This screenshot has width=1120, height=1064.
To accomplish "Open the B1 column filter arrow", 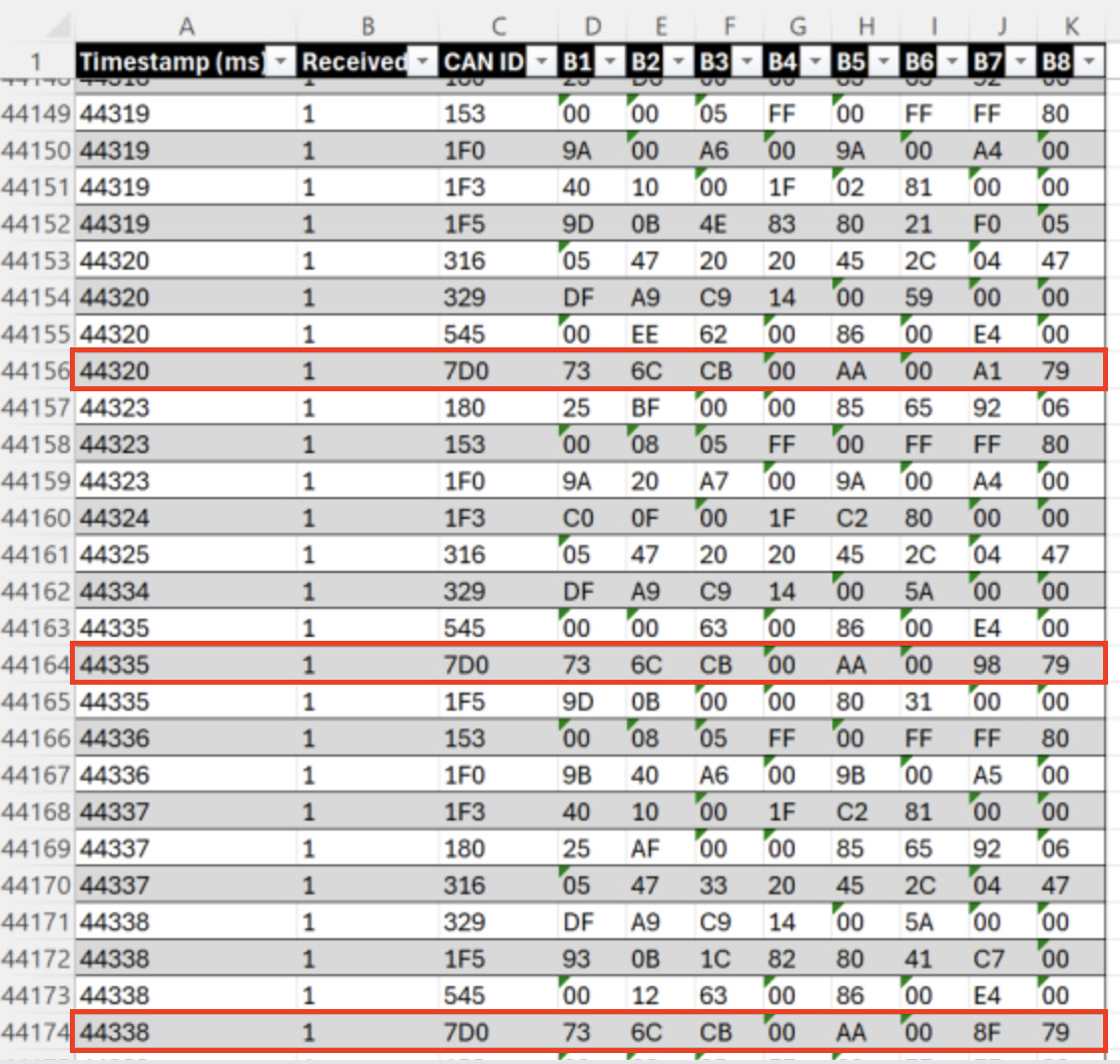I will click(611, 62).
